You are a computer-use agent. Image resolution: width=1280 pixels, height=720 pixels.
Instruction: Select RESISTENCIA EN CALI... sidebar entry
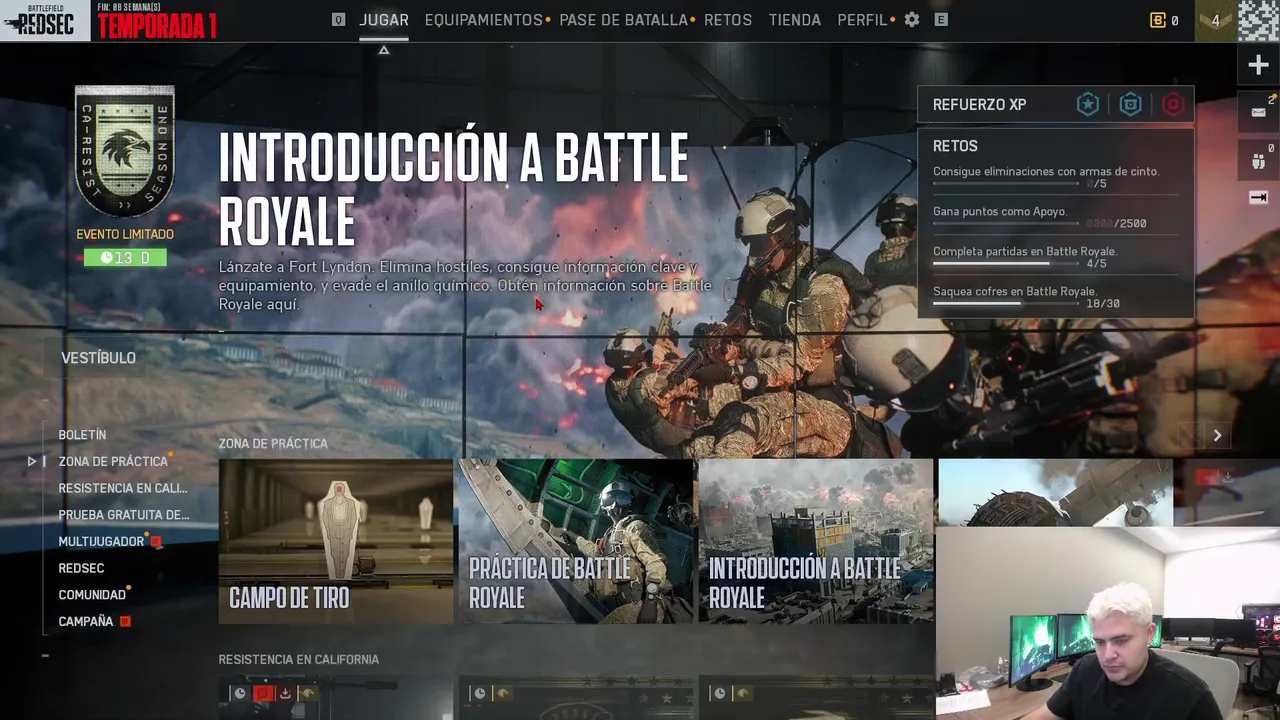click(123, 488)
